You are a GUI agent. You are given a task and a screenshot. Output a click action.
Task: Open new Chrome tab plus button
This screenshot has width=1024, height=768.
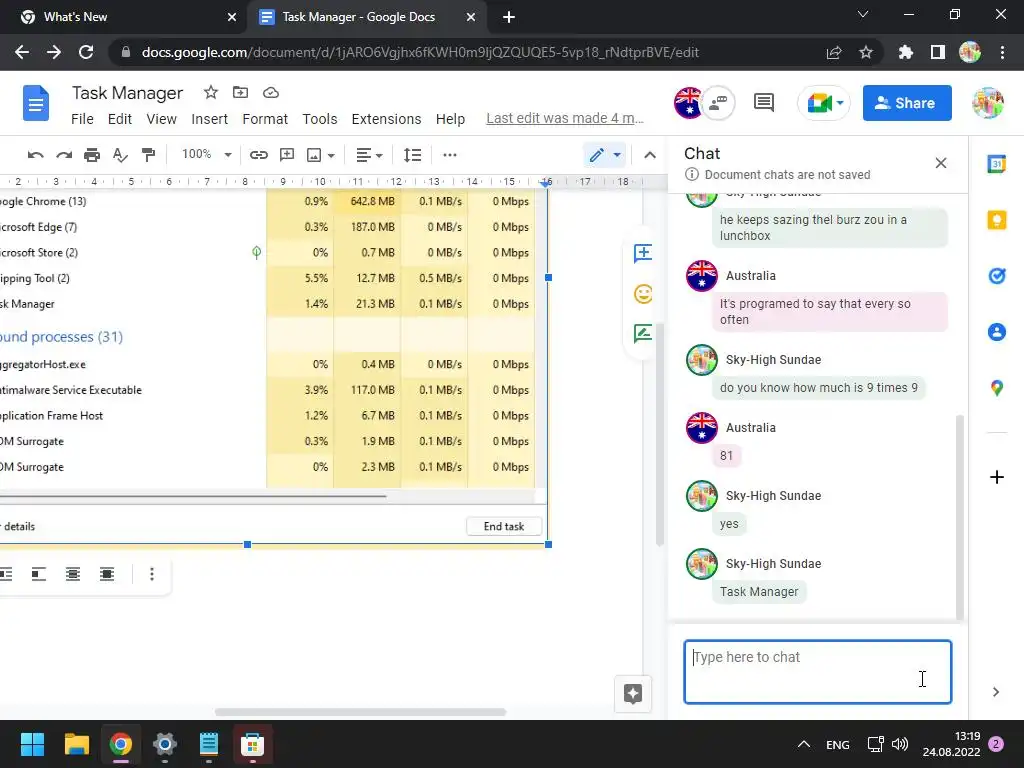point(509,17)
